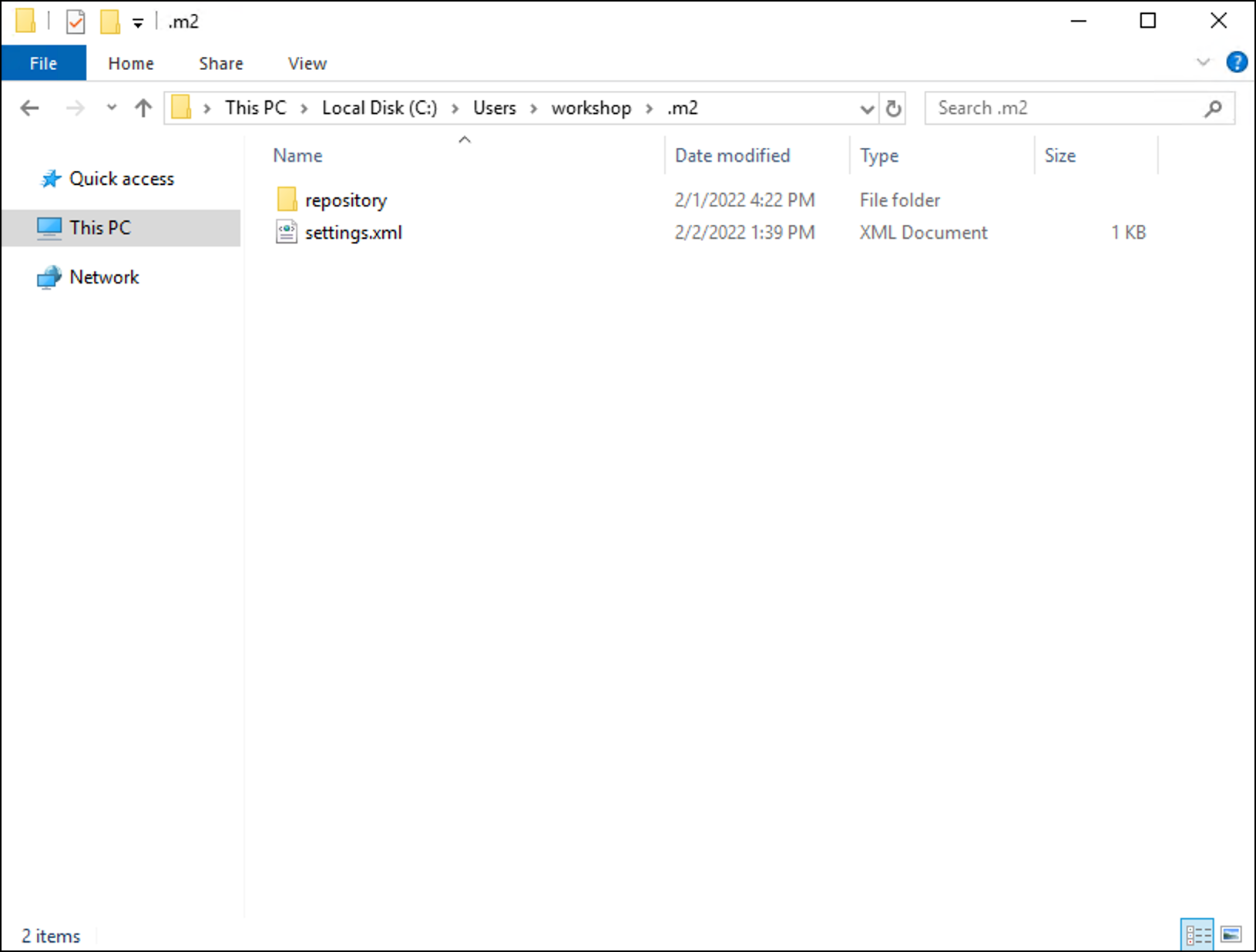Switch to the View ribbon tab
The height and width of the screenshot is (952, 1256).
point(307,63)
